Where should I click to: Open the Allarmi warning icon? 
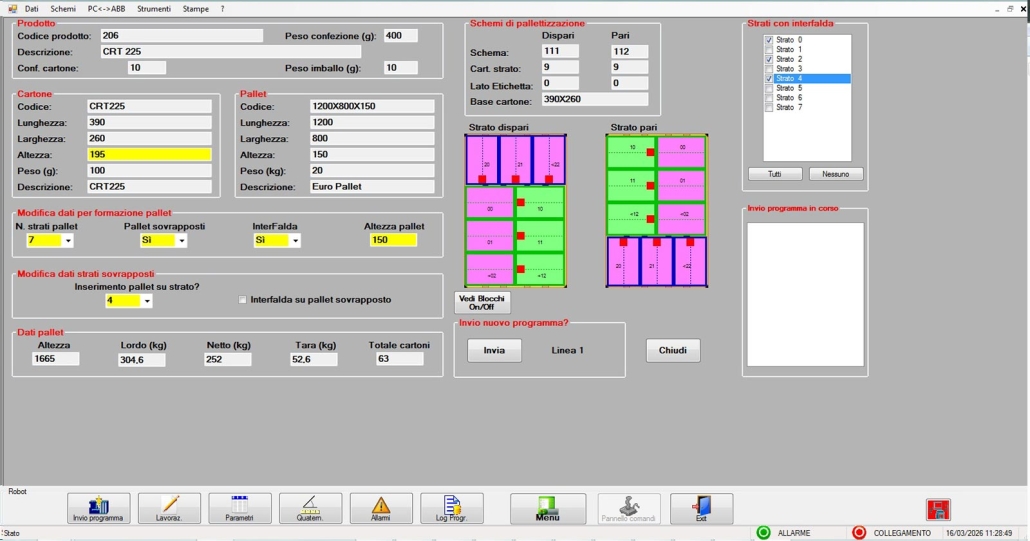coord(381,508)
